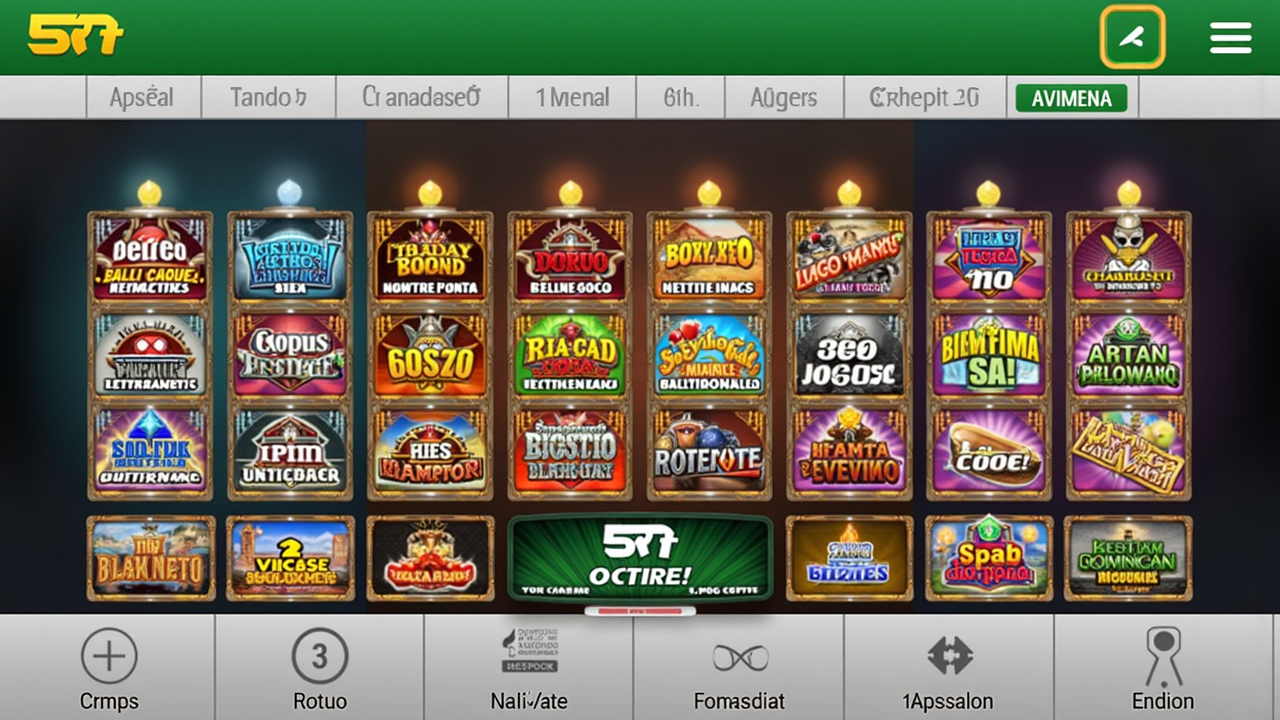1280x720 pixels.
Task: Launch the ROTERUTE game tile
Action: [x=709, y=453]
